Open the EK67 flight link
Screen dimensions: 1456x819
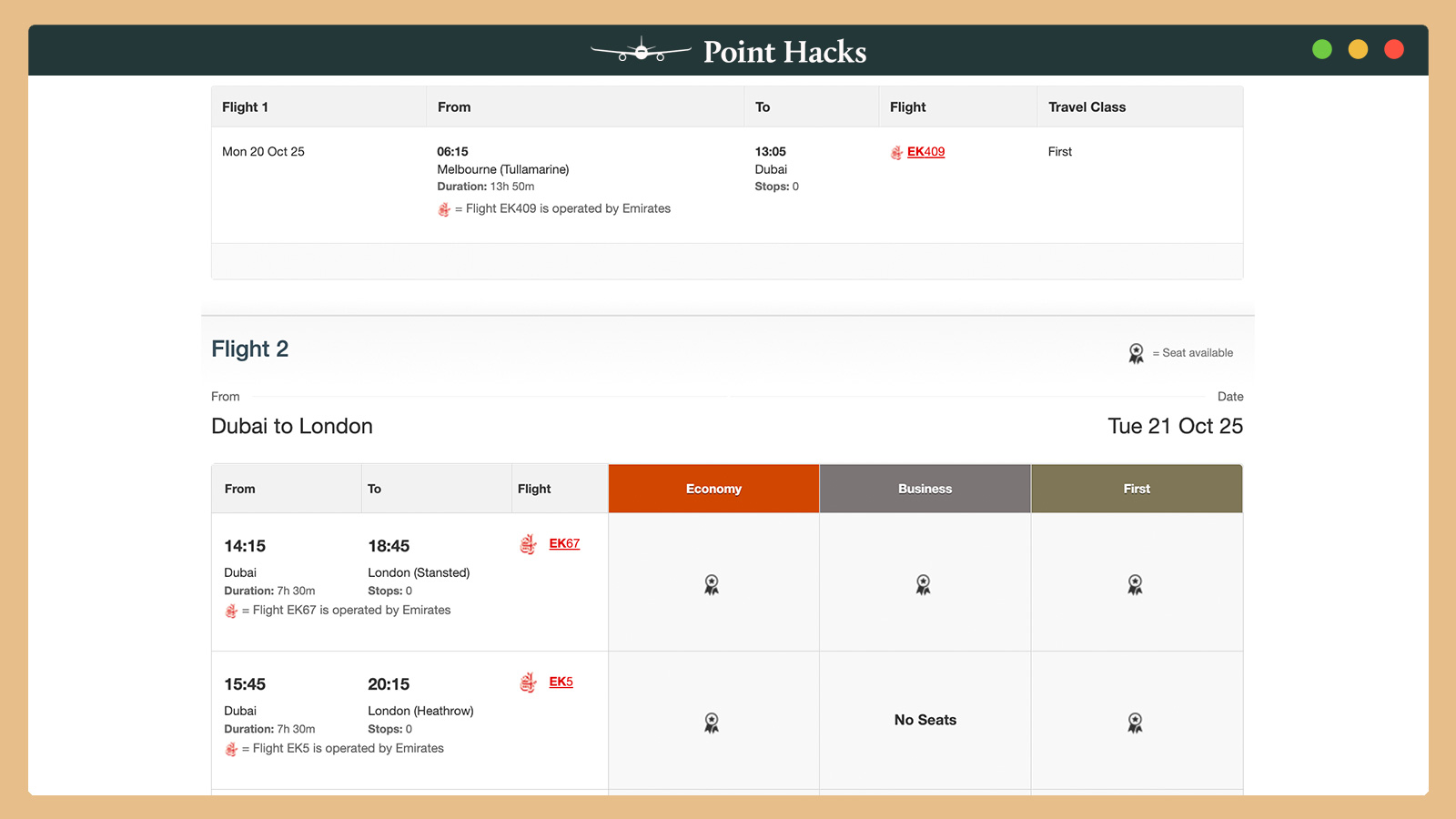point(564,543)
